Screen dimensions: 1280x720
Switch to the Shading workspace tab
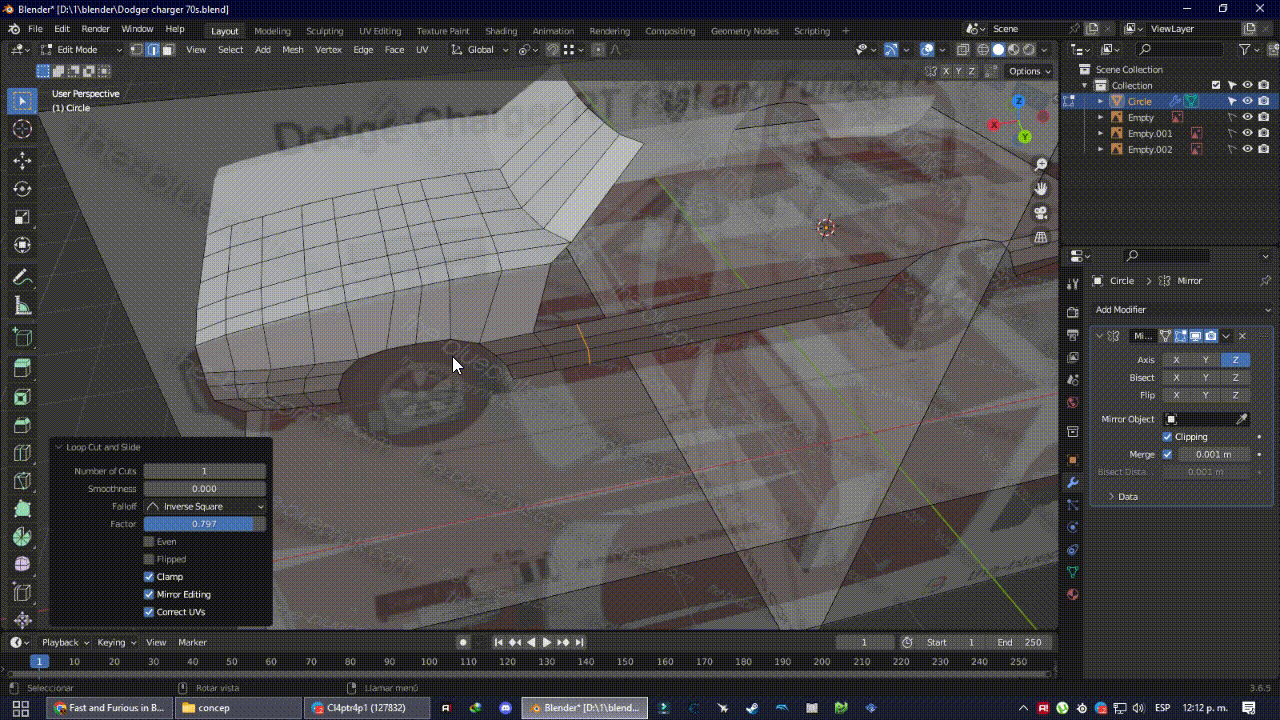point(501,30)
